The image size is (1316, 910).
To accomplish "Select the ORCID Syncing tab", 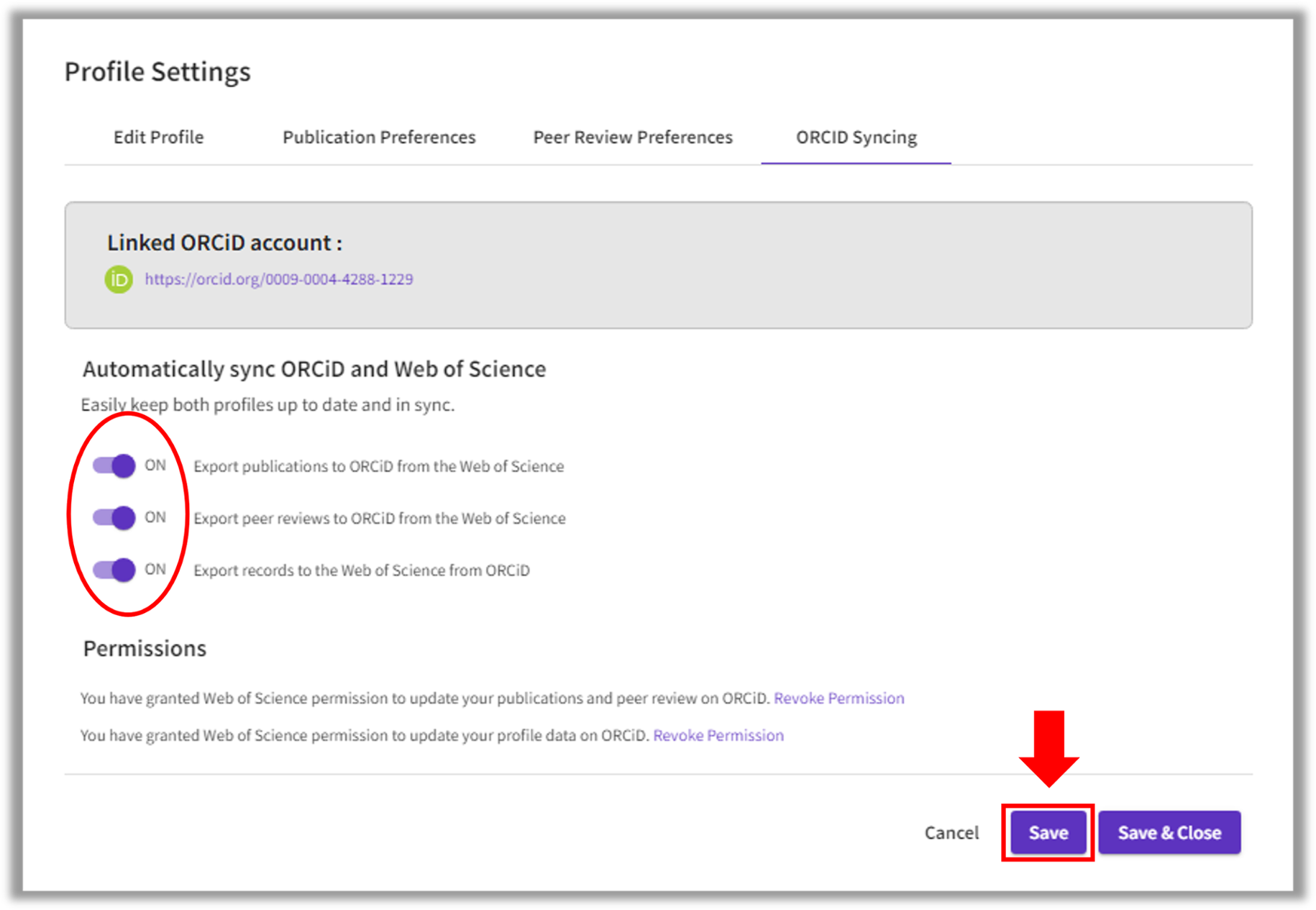I will pyautogui.click(x=856, y=137).
